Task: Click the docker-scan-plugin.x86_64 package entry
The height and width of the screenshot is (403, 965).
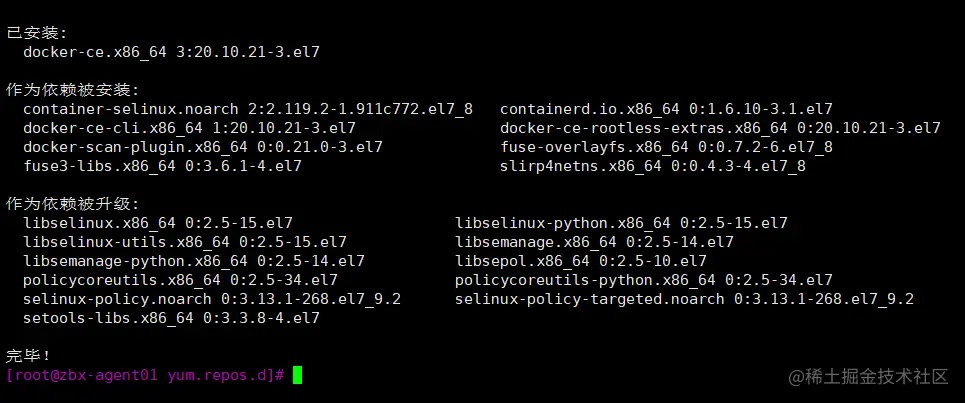Action: click(202, 147)
